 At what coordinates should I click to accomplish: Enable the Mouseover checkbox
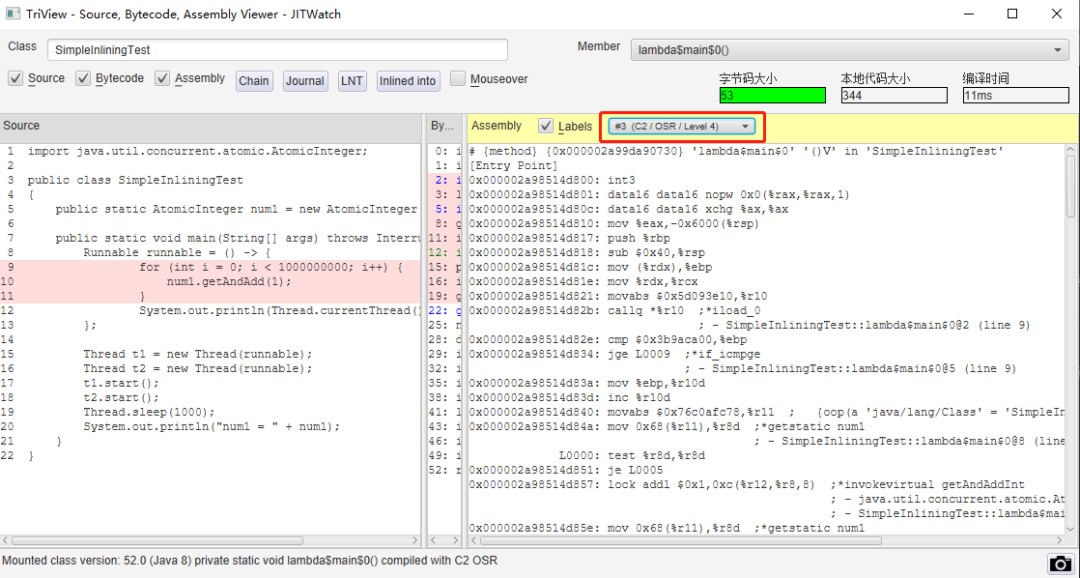pos(457,79)
